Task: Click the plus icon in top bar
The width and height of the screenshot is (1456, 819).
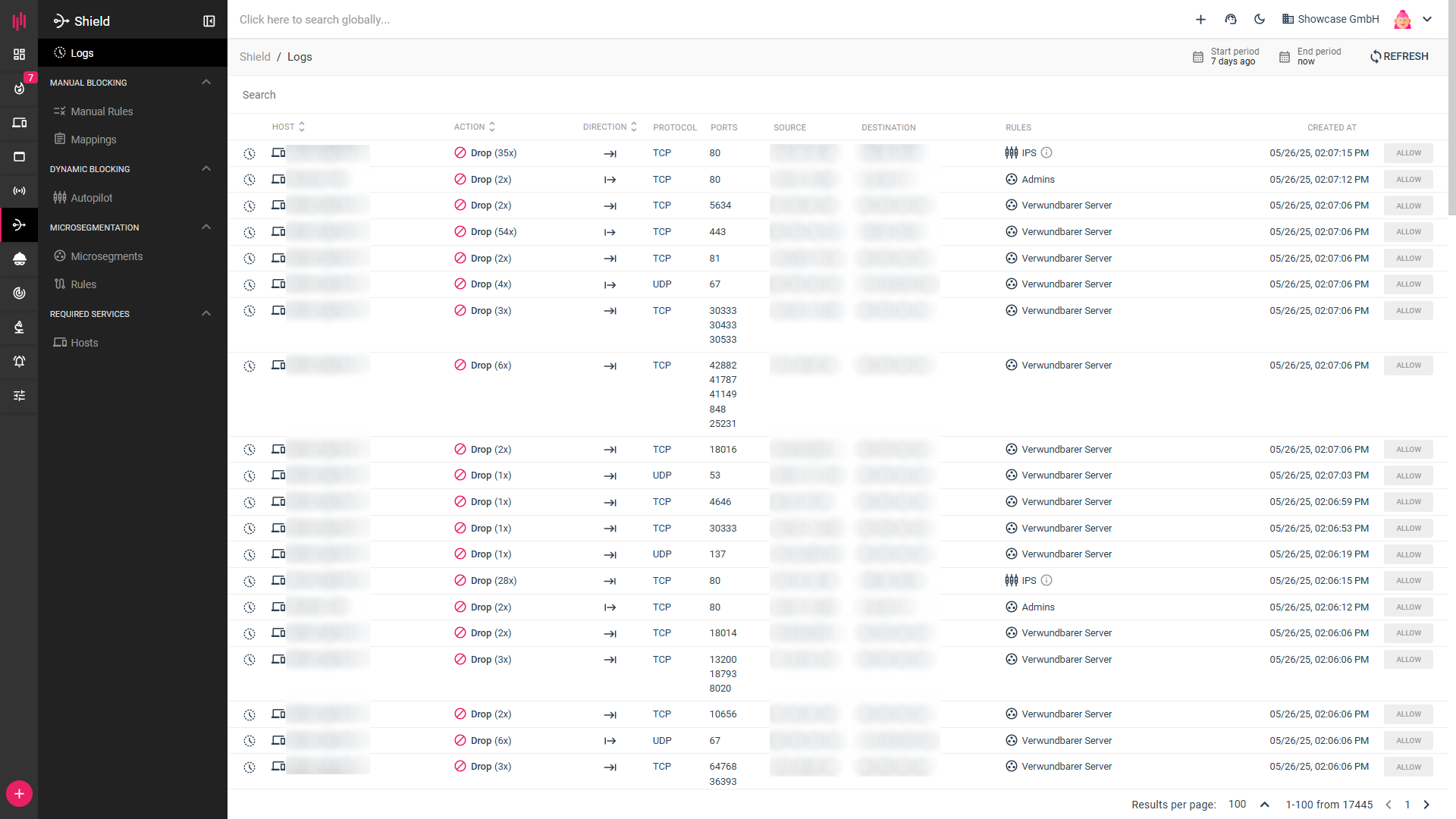Action: click(1200, 19)
